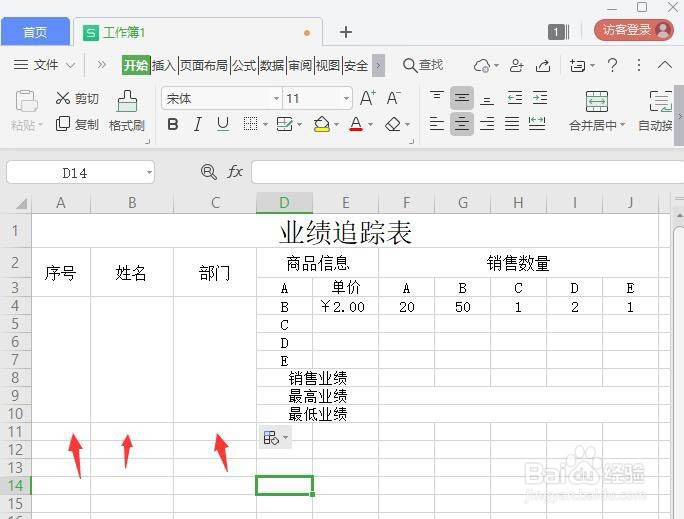684x519 pixels.
Task: Click distributed alignment icon
Action: 537,124
